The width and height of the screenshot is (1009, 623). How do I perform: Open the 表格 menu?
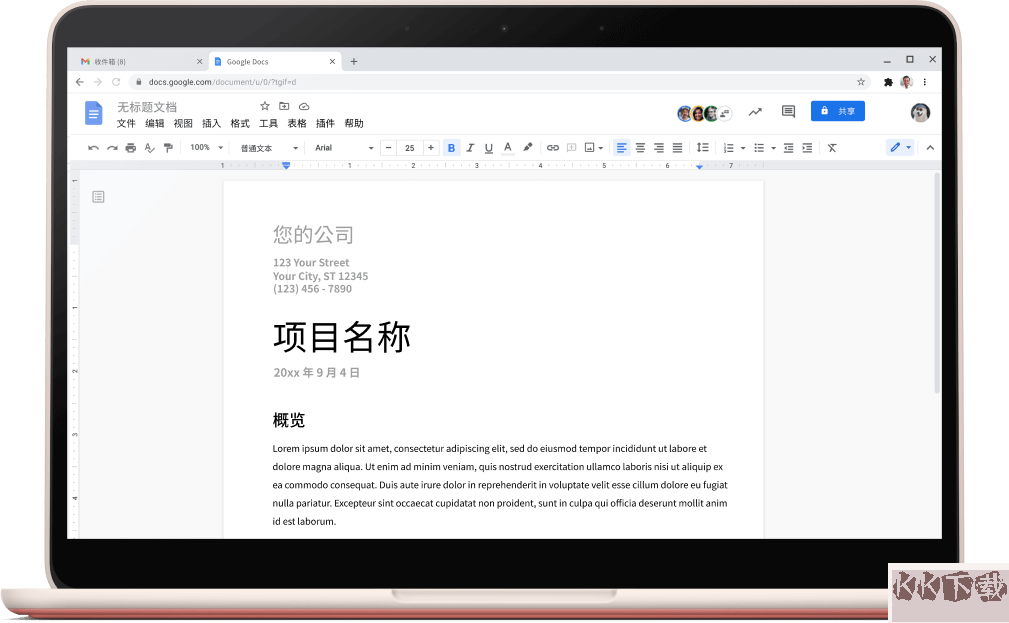tap(297, 124)
